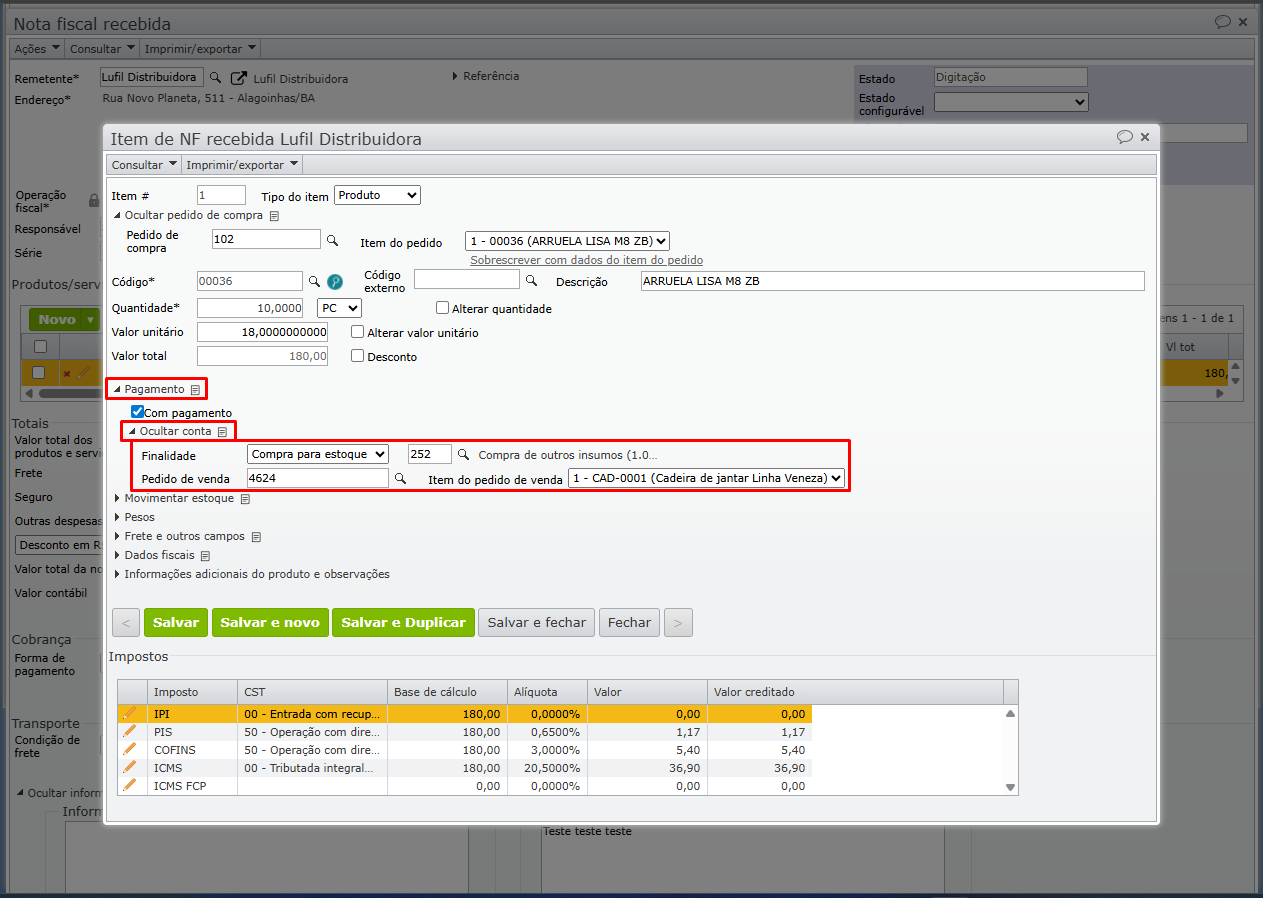Click the note icon beside Frete e outros campos

pyautogui.click(x=256, y=537)
